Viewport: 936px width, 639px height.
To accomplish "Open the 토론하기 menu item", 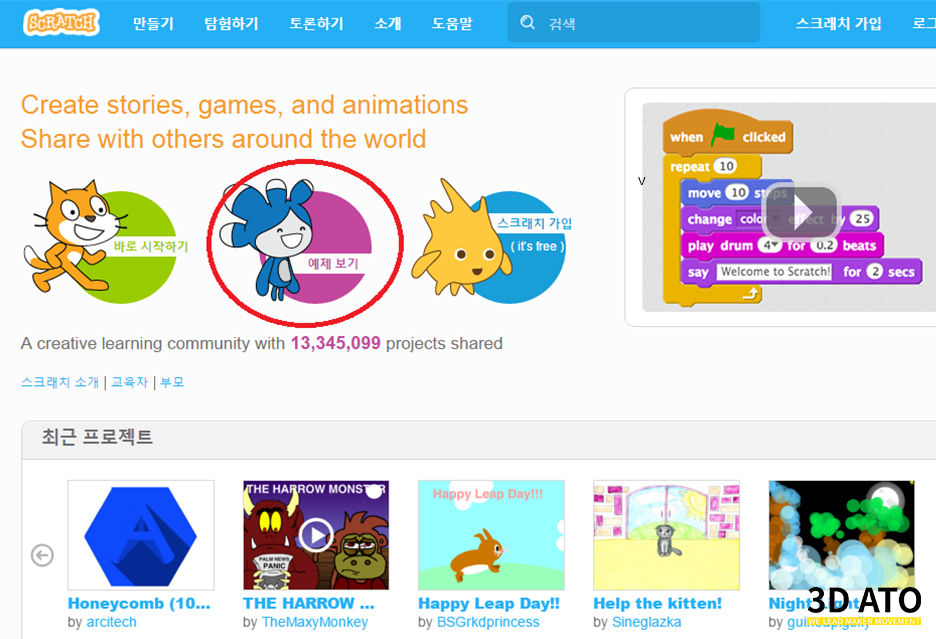I will click(x=316, y=23).
